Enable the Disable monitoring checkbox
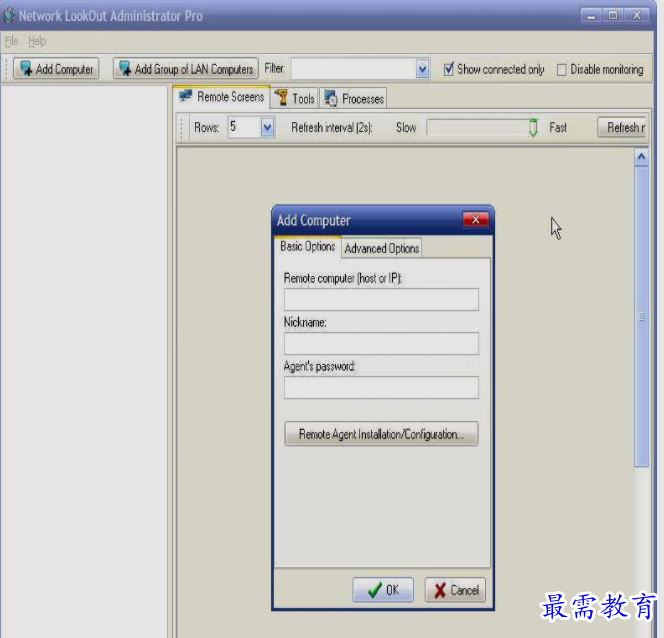664x638 pixels. (562, 69)
